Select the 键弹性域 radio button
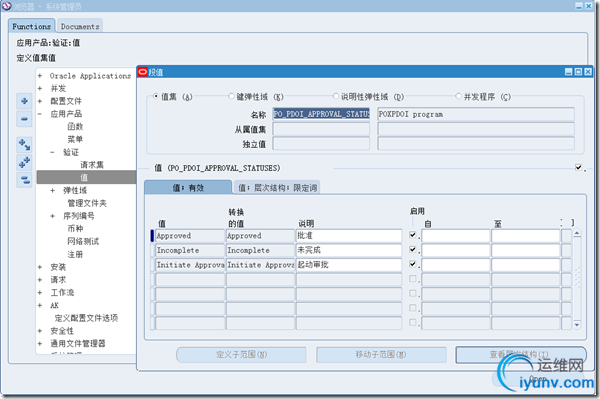Image resolution: width=600 pixels, height=399 pixels. [231, 96]
